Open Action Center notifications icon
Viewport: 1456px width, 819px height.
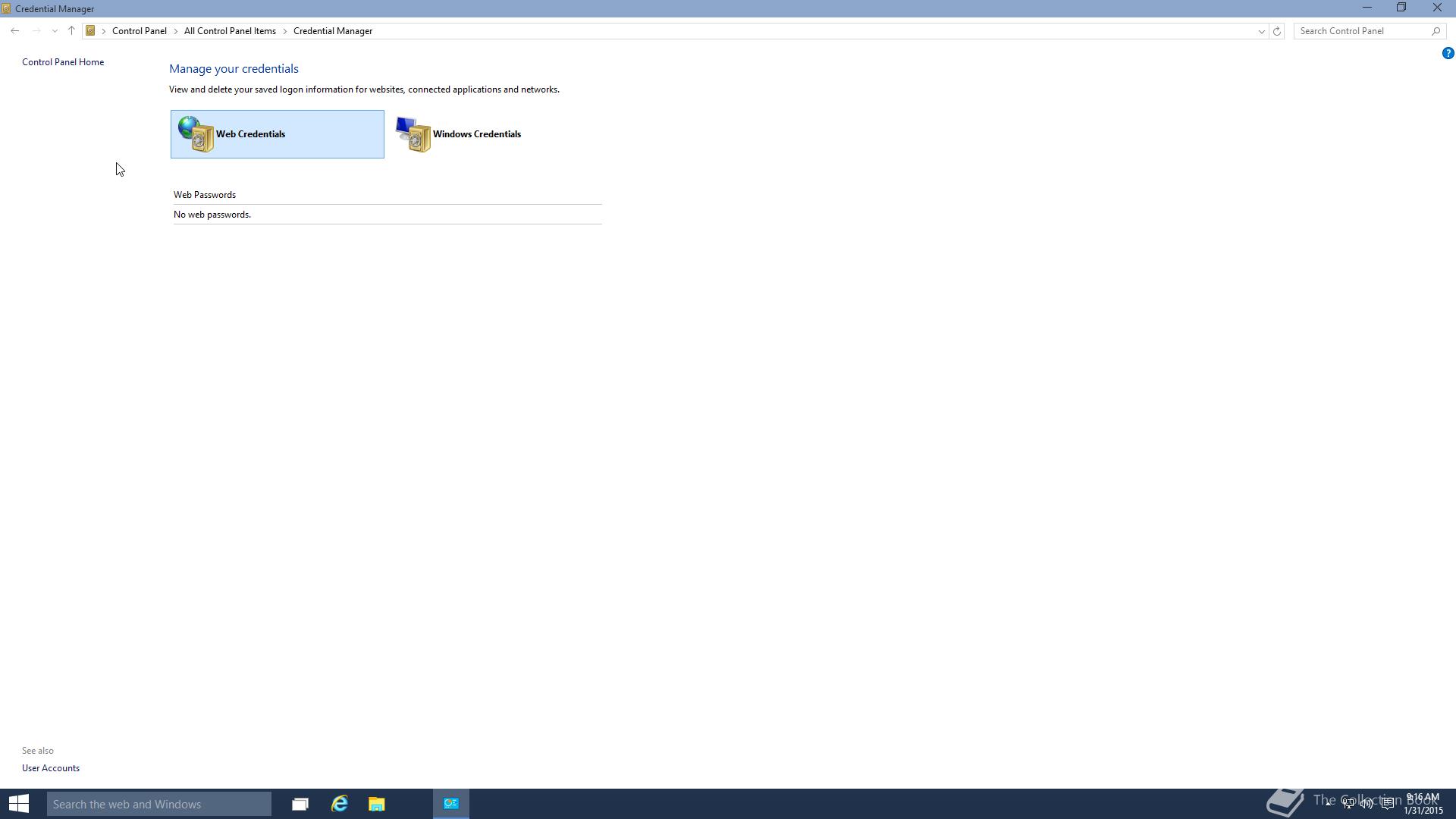pos(1388,804)
